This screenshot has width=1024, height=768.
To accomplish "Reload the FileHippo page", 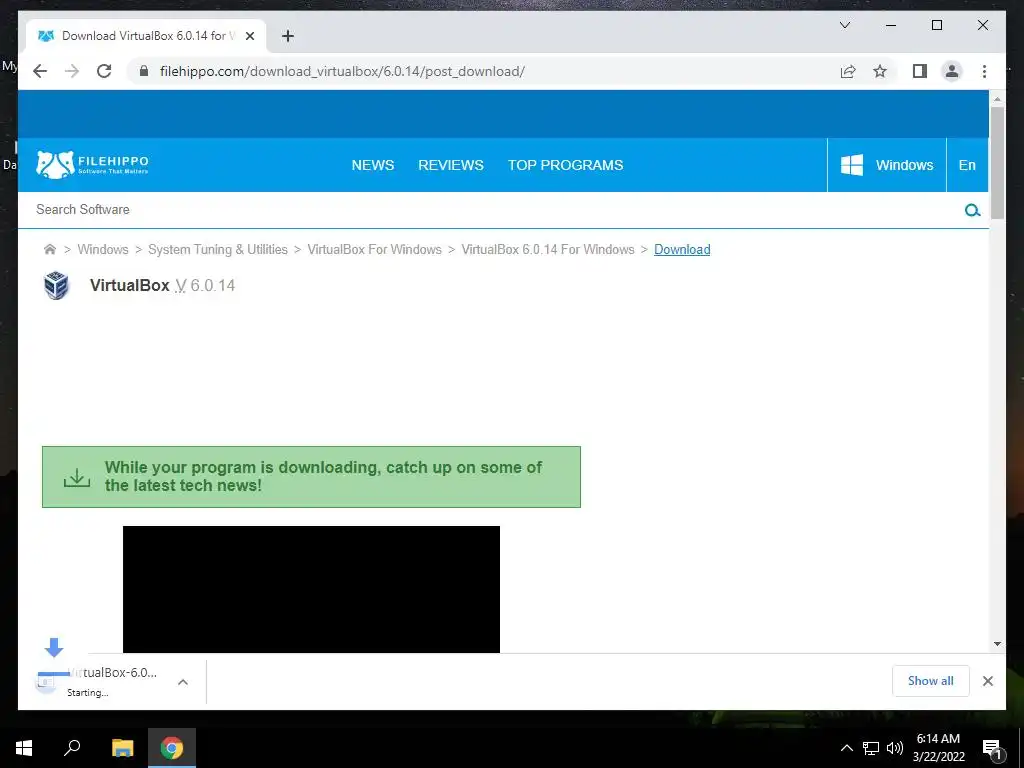I will click(104, 71).
